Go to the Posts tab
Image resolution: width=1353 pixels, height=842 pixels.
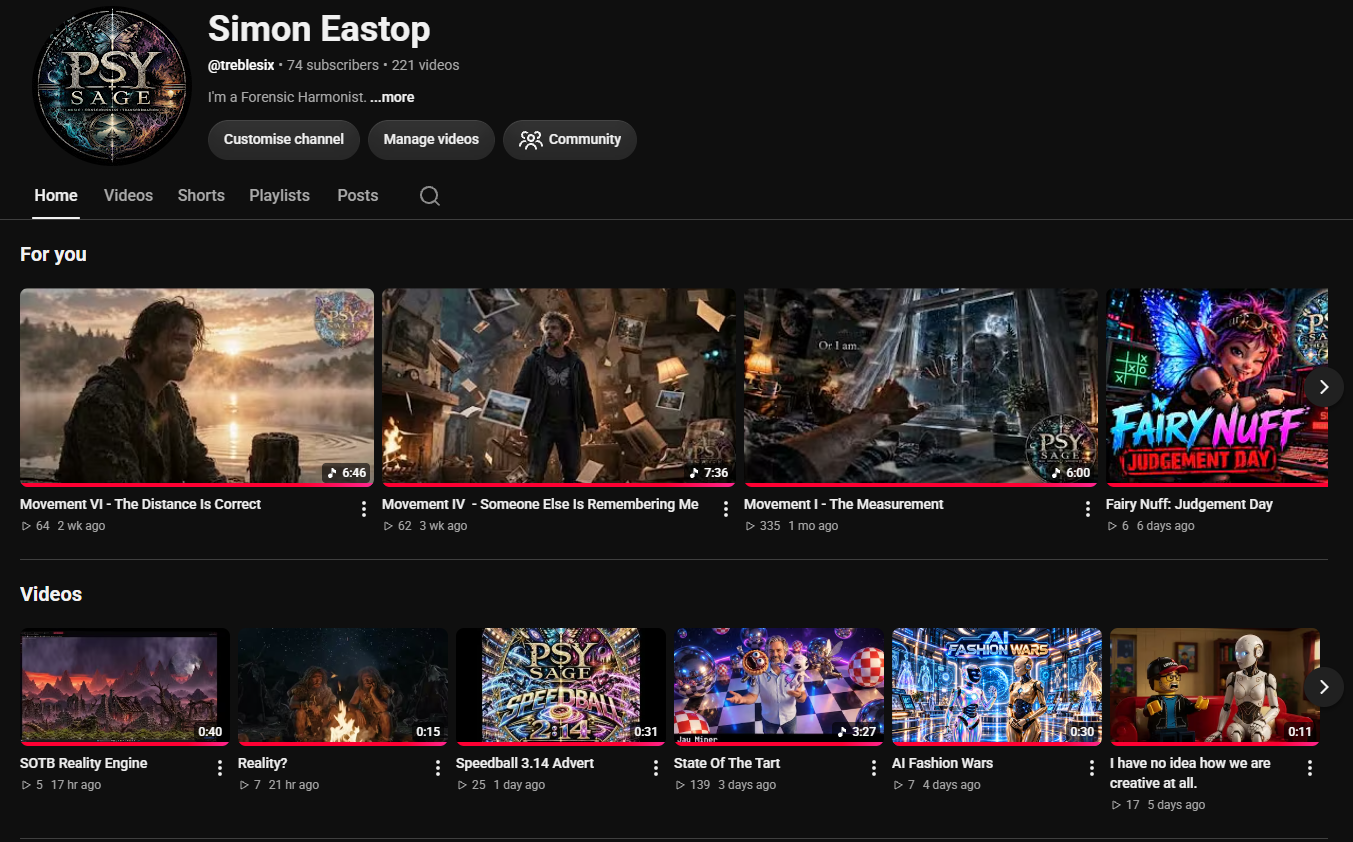tap(358, 196)
